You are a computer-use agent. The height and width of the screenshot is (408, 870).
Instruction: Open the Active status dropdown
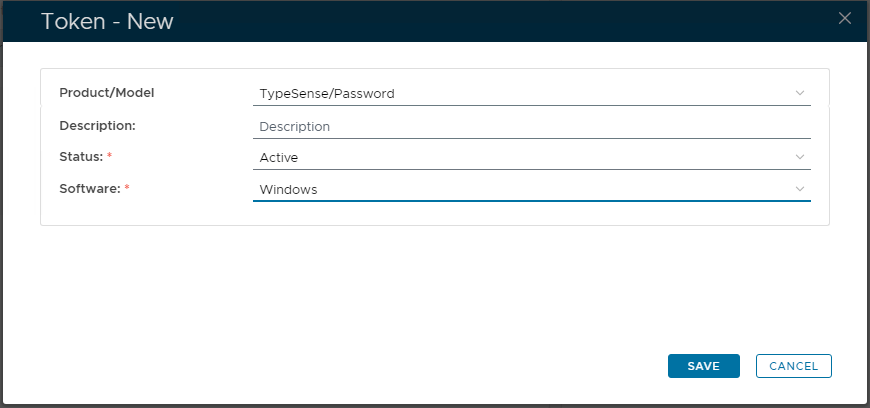pos(520,158)
